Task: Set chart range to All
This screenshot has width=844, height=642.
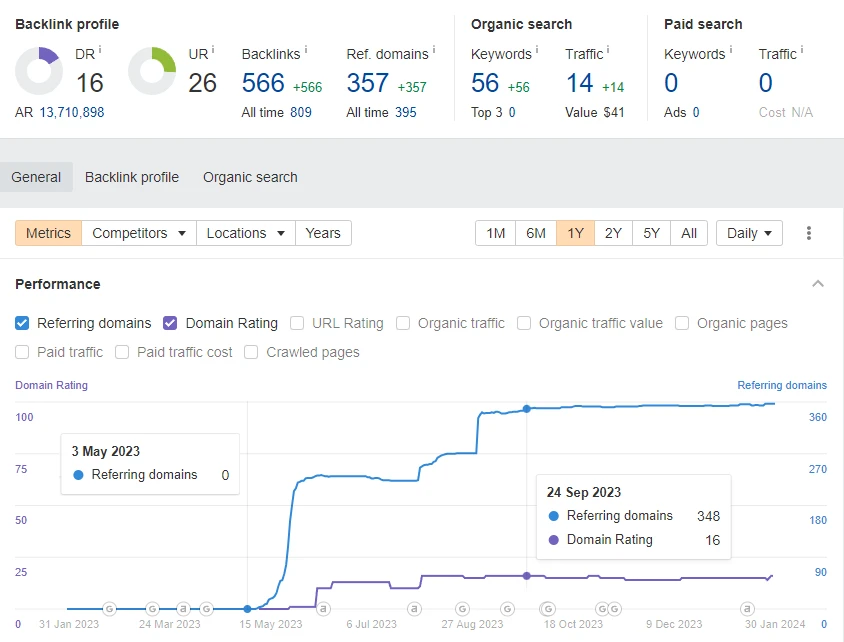Action: pyautogui.click(x=689, y=233)
